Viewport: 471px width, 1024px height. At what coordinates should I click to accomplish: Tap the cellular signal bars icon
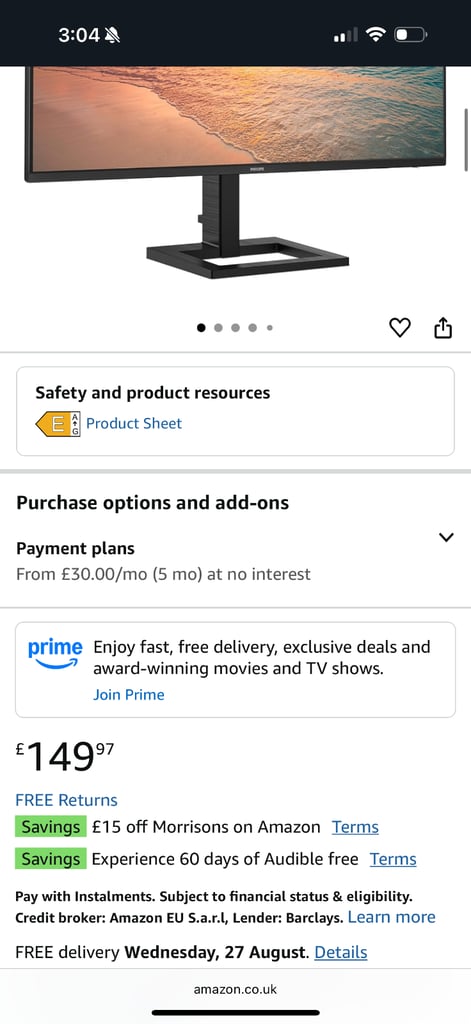346,35
